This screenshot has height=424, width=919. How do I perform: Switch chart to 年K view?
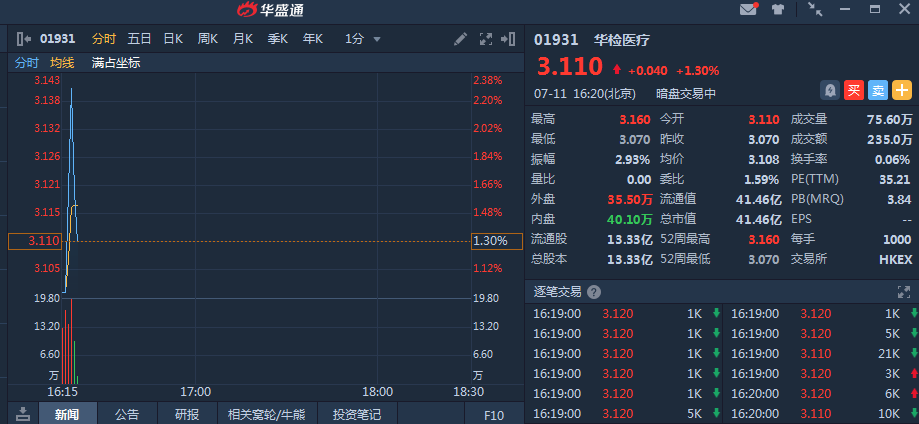point(312,39)
